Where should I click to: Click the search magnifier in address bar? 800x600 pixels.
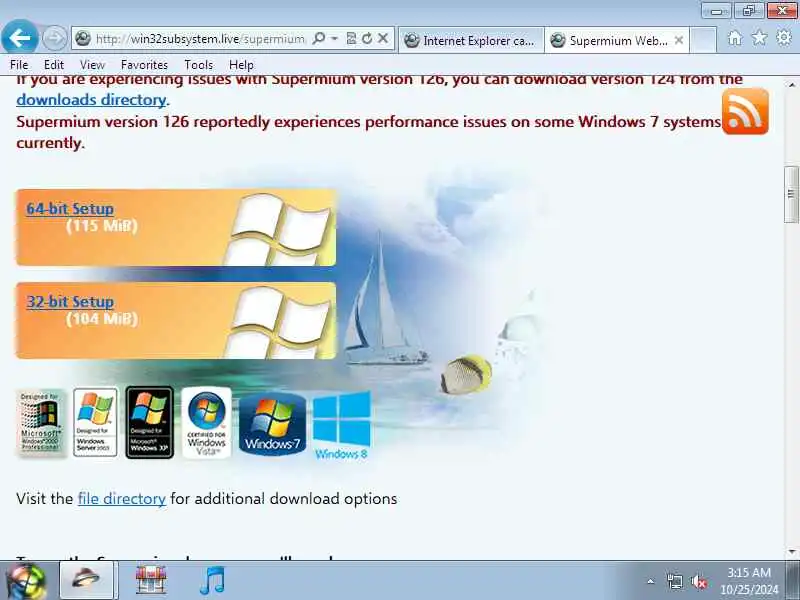coord(319,38)
